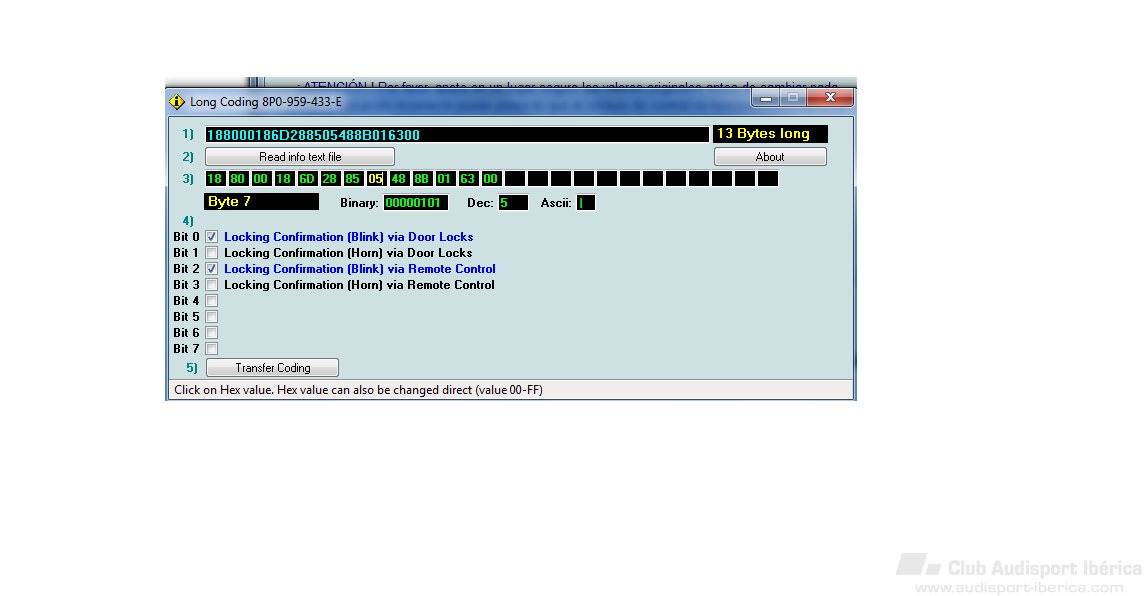Image resolution: width=1144 pixels, height=596 pixels.
Task: Click Locking Confirmation (Horn) via Remote Control text
Action: (359, 285)
